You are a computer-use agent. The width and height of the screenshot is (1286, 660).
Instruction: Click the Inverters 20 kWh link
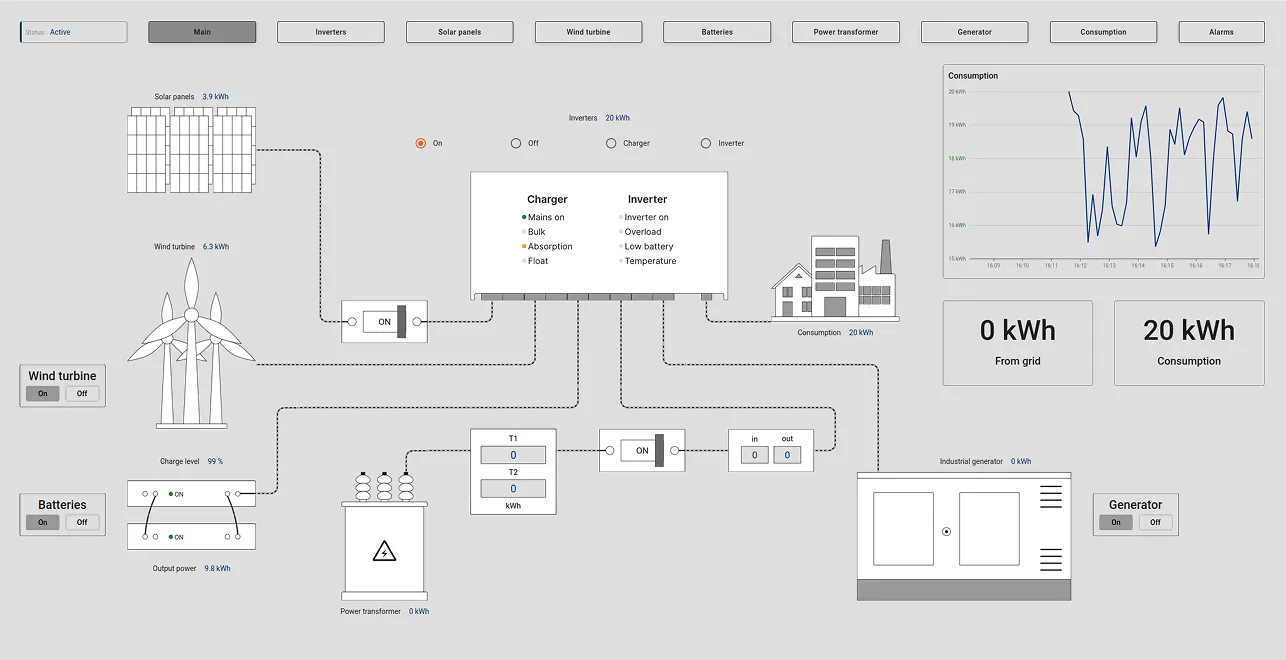[618, 117]
